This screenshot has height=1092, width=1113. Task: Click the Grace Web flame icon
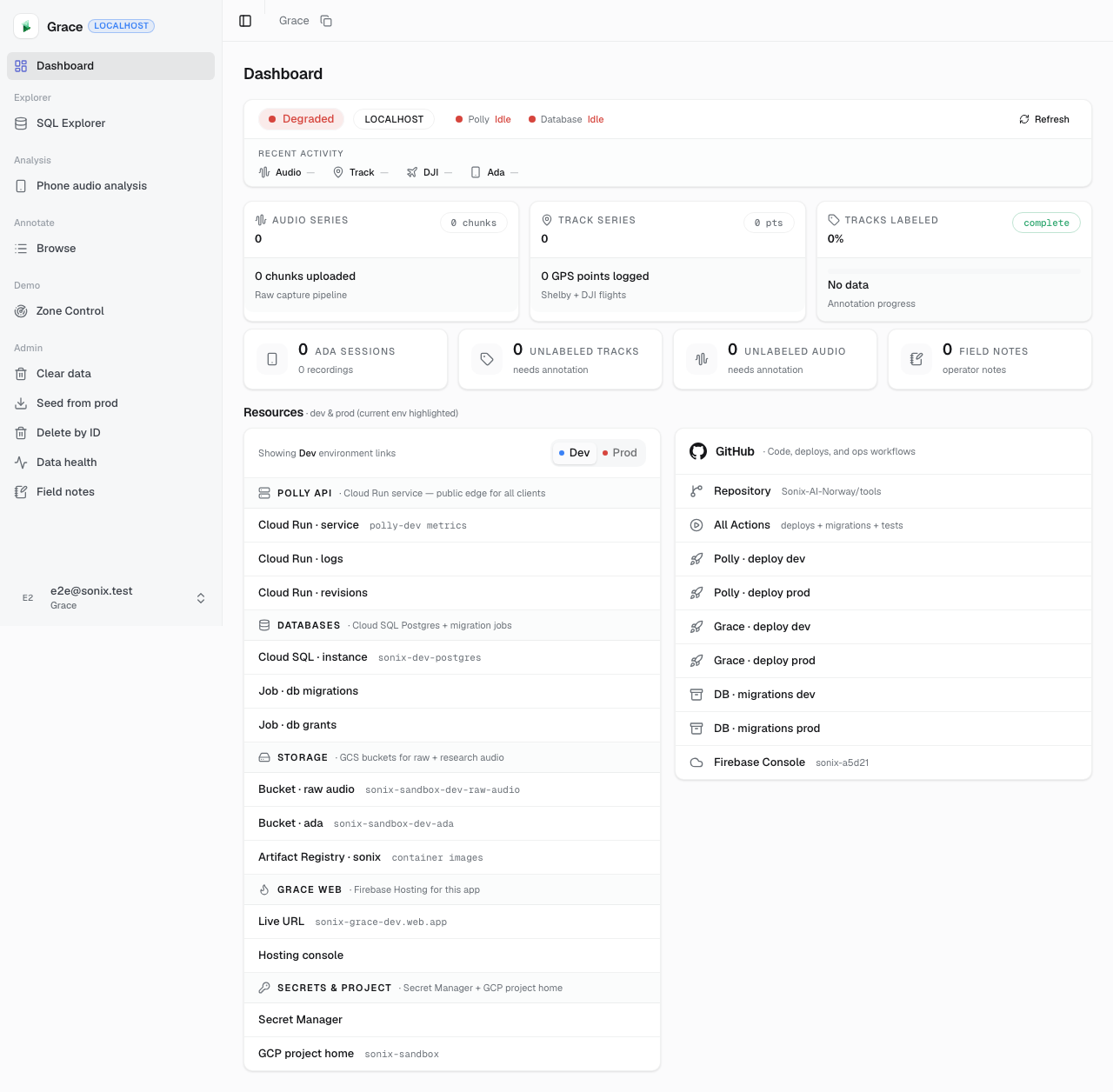click(x=264, y=889)
